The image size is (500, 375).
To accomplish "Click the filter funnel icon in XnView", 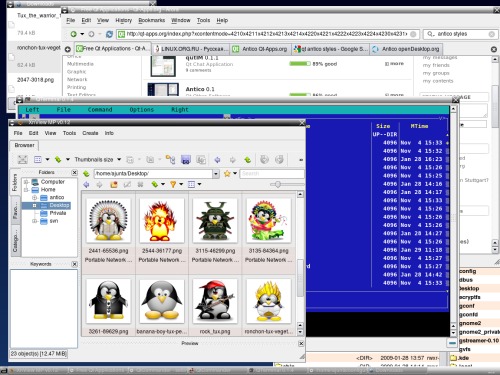I will pyautogui.click(x=173, y=184).
